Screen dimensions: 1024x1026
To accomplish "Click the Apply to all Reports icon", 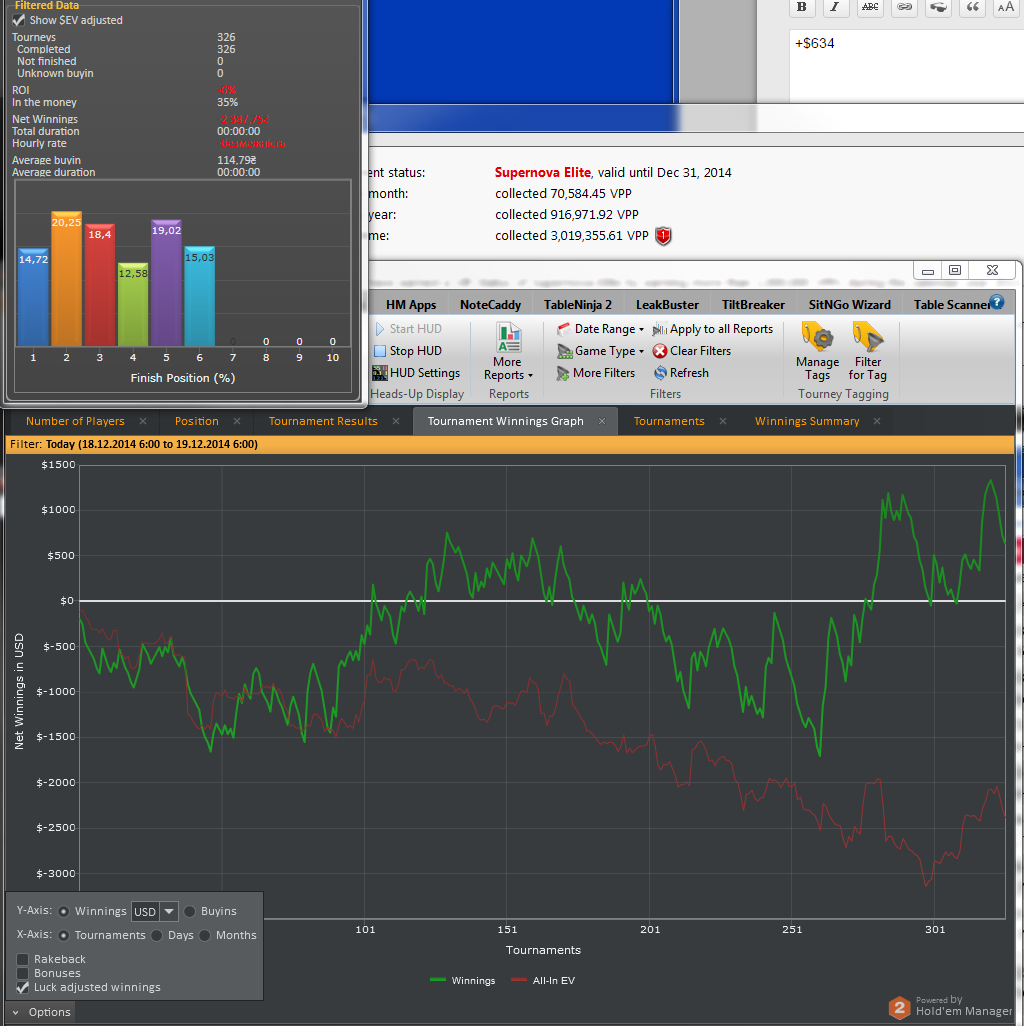I will [x=660, y=329].
